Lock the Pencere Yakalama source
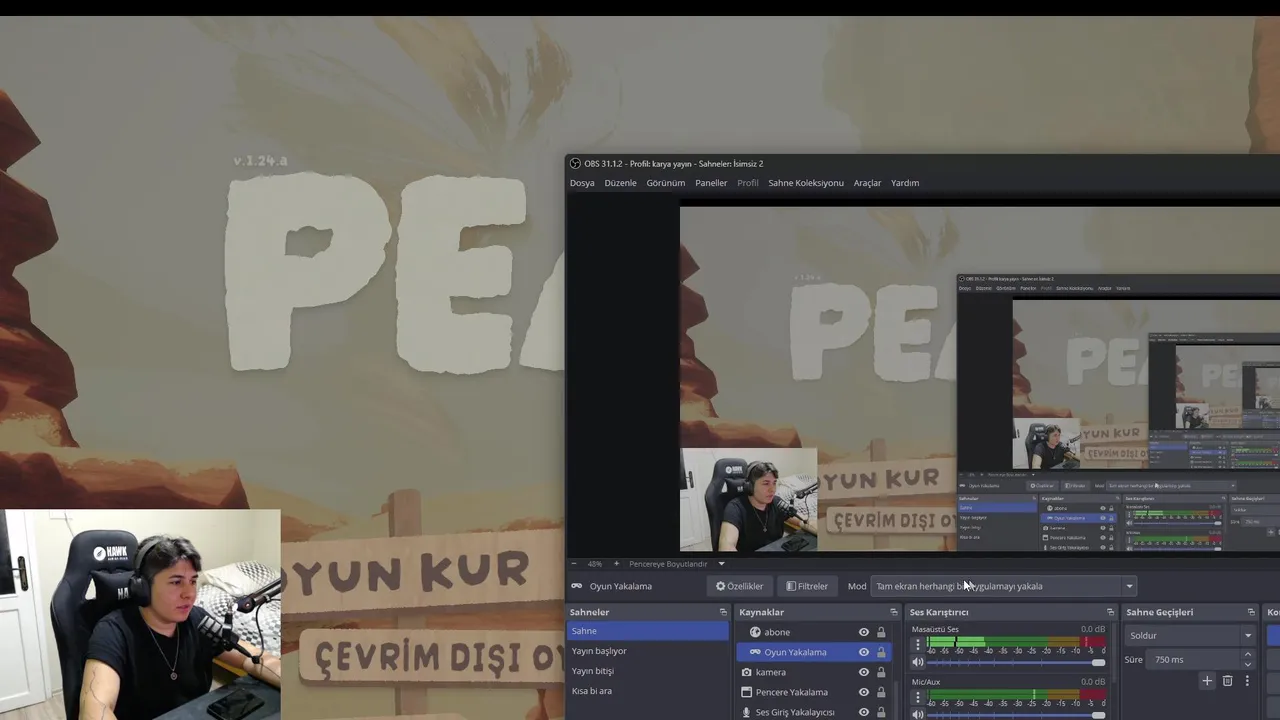The image size is (1280, 720). click(x=881, y=692)
